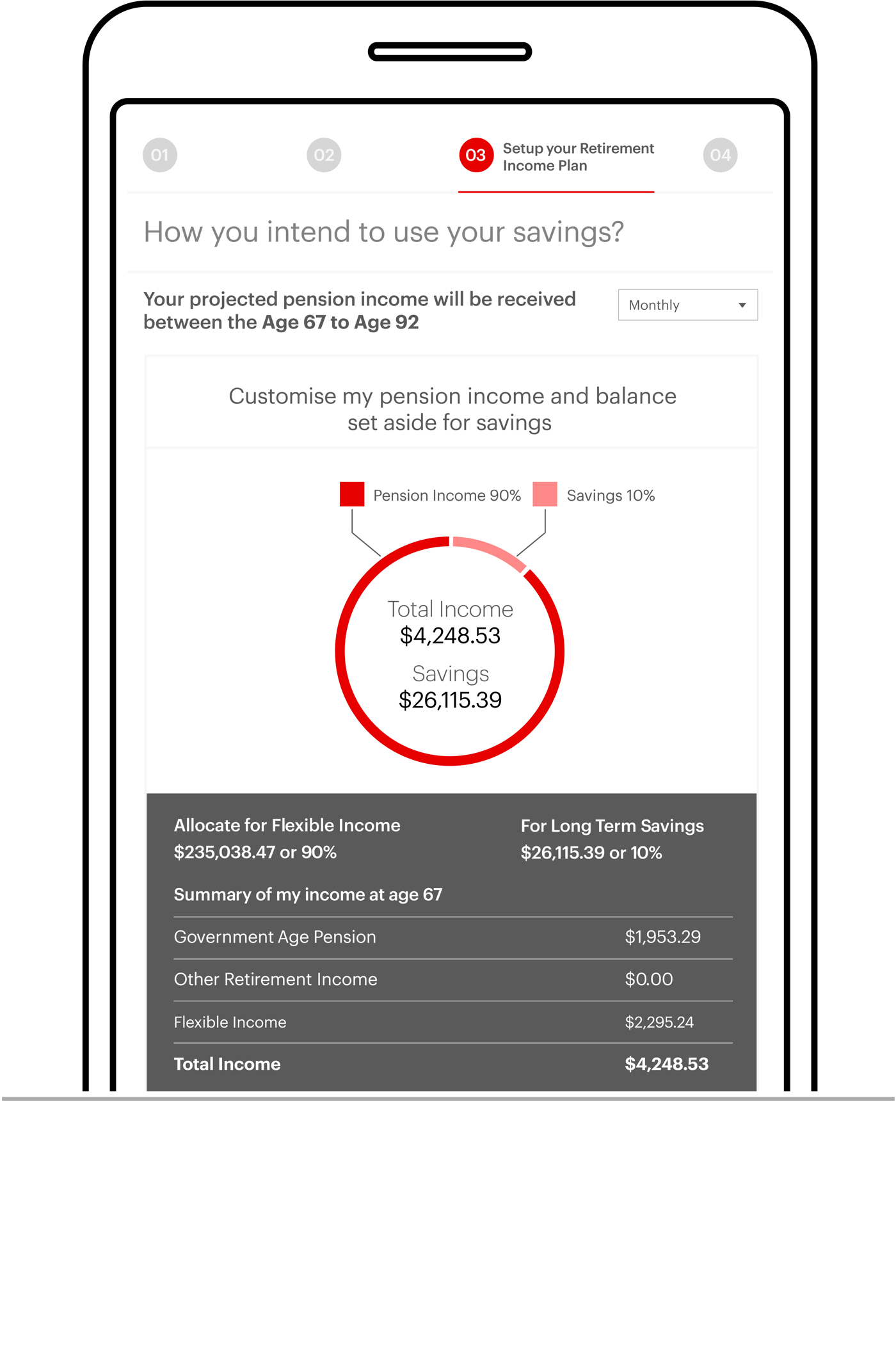Select Allocate for Flexible Income amount

point(255,852)
